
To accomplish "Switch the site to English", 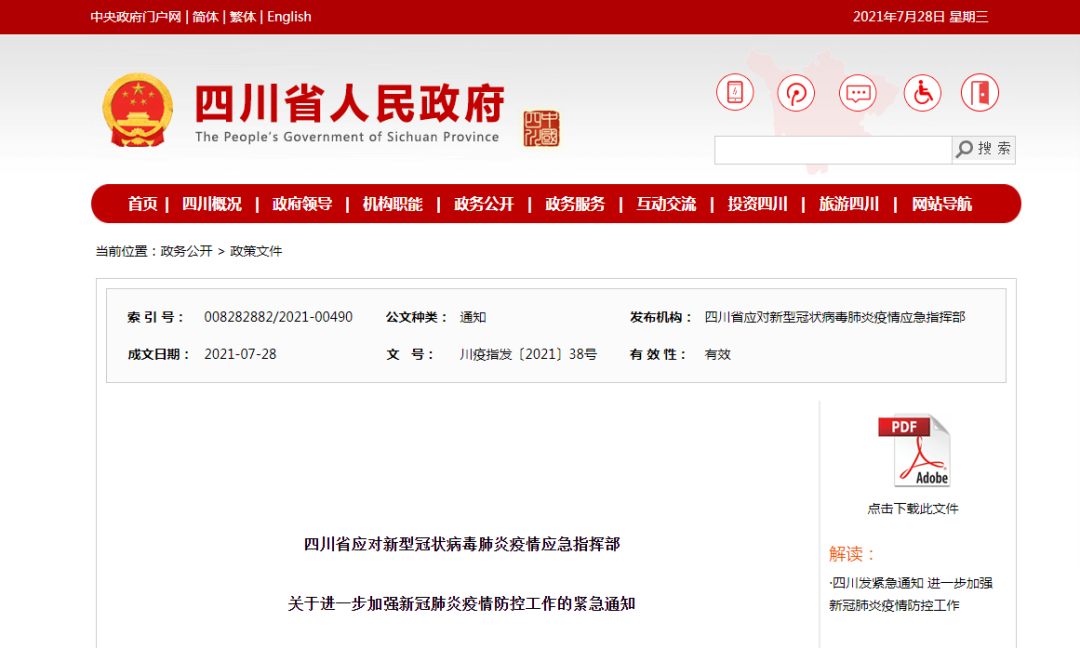I will 289,16.
